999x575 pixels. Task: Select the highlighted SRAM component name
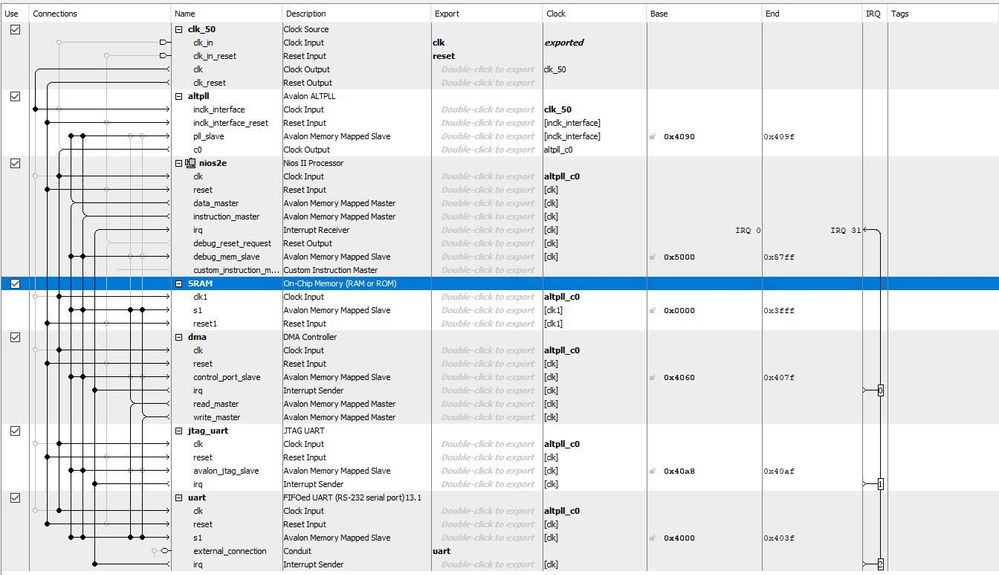coord(200,283)
